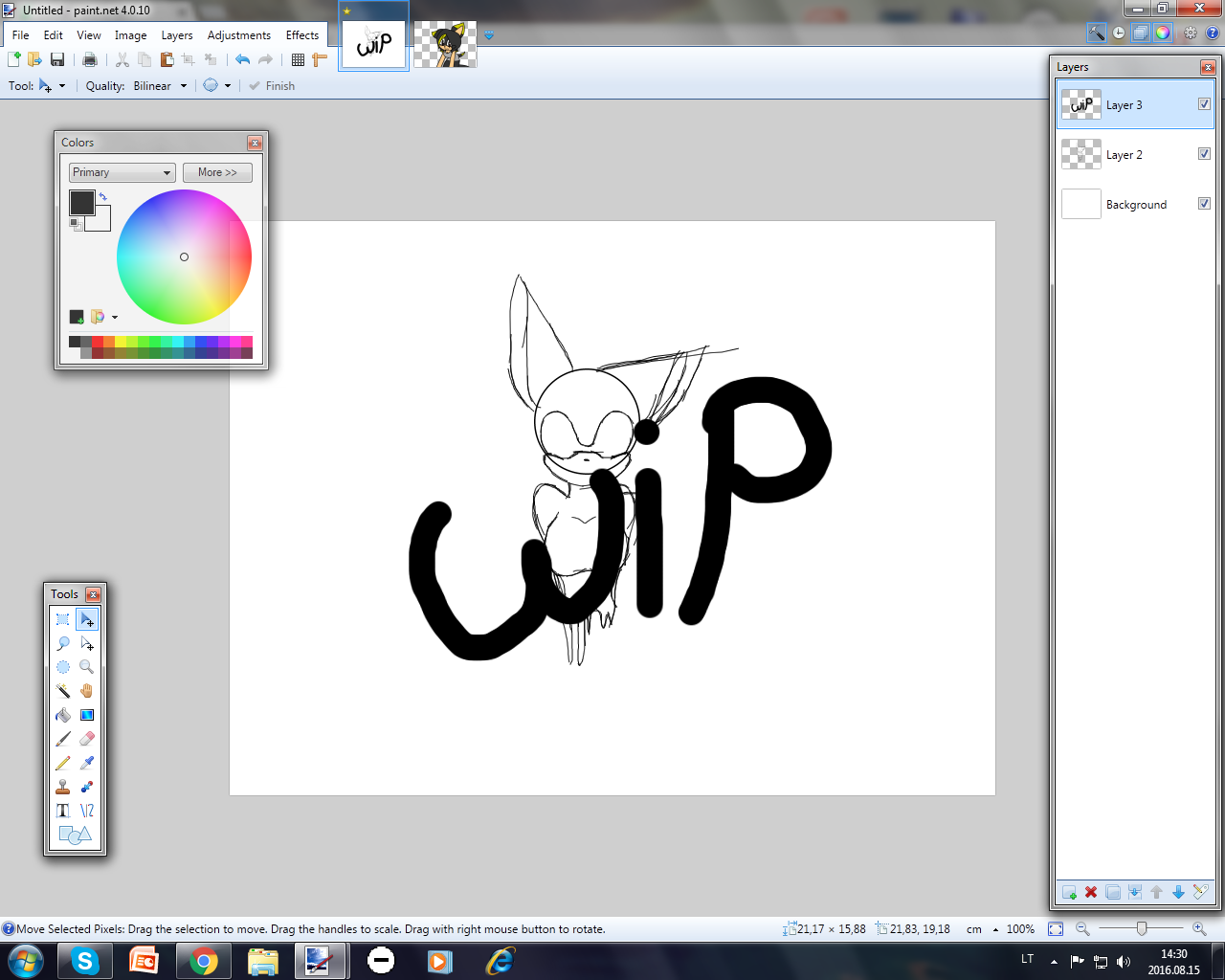The width and height of the screenshot is (1225, 980).
Task: Click the primary color black swatch
Action: click(82, 202)
